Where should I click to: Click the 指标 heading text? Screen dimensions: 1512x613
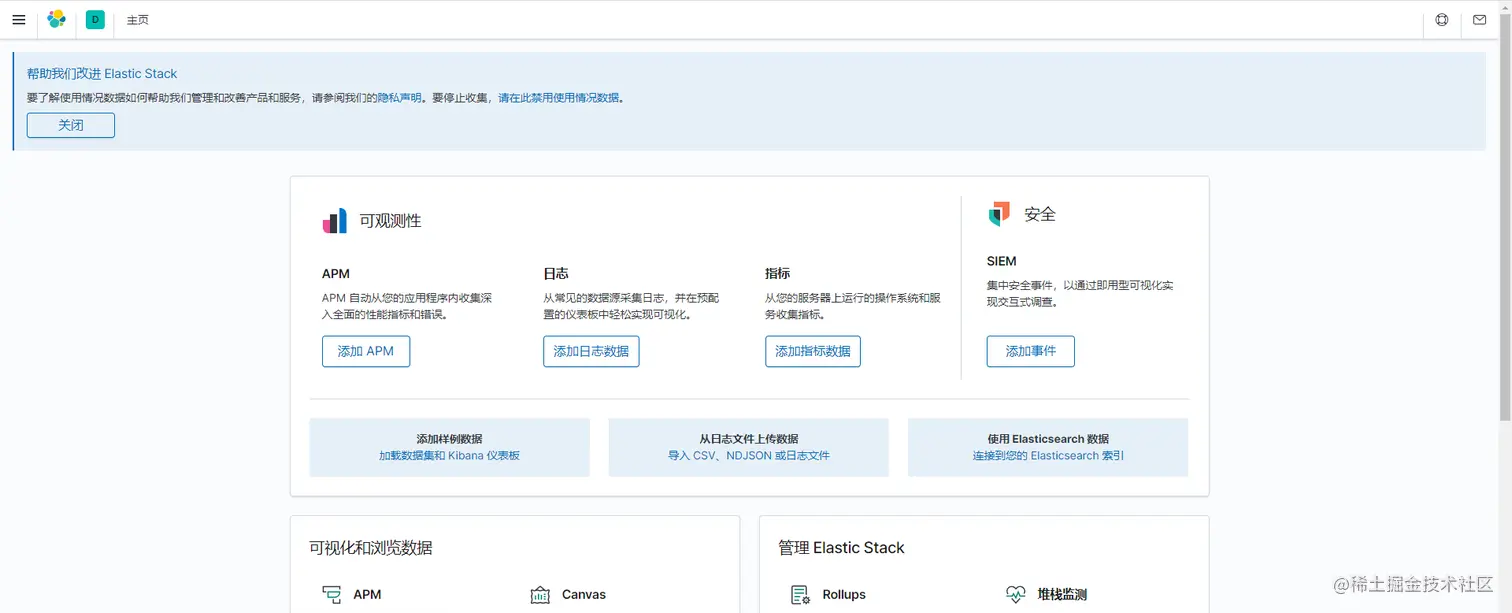(x=778, y=273)
